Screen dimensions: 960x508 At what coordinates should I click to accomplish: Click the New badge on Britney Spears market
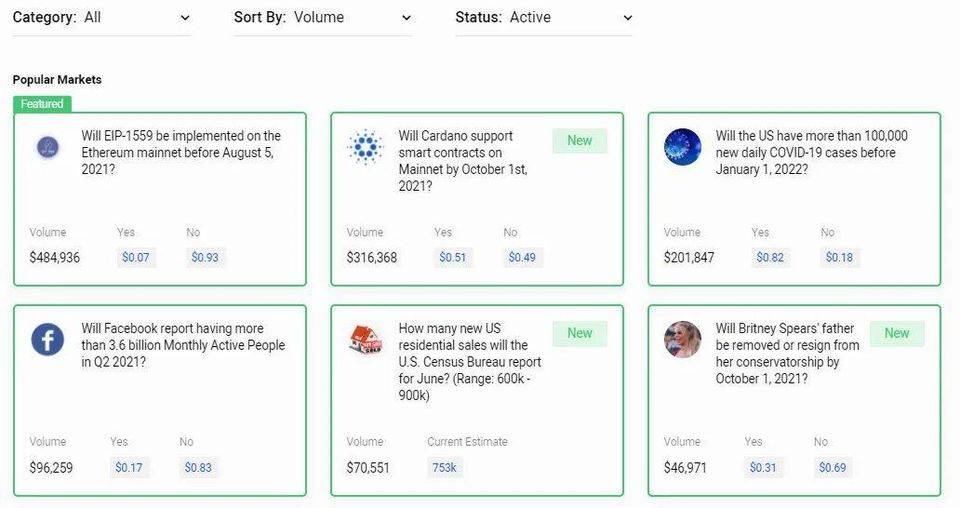pyautogui.click(x=896, y=334)
